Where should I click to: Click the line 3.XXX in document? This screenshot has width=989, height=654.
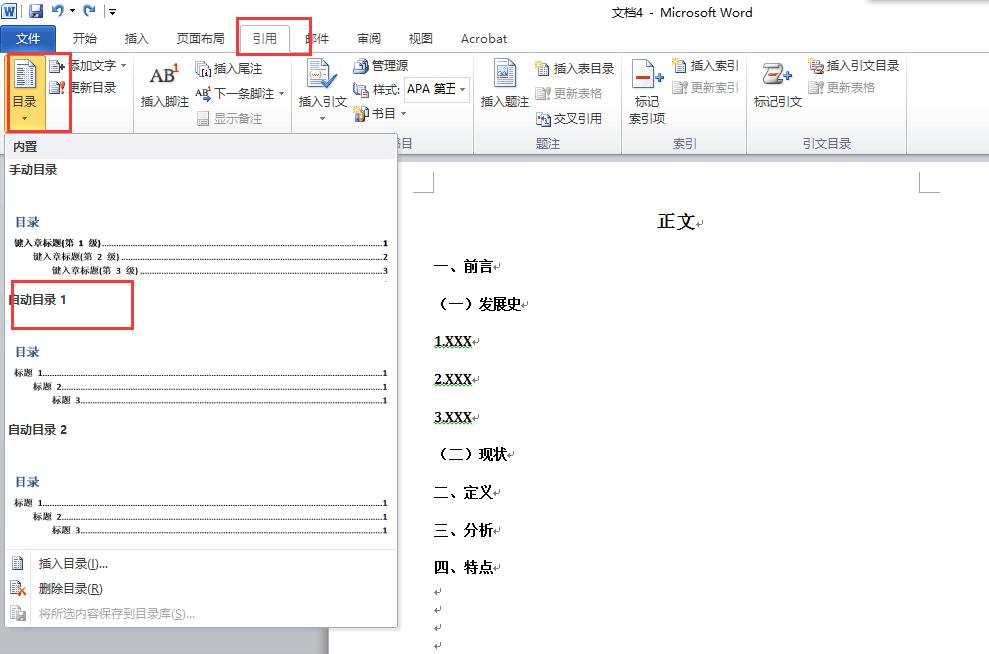pyautogui.click(x=453, y=418)
